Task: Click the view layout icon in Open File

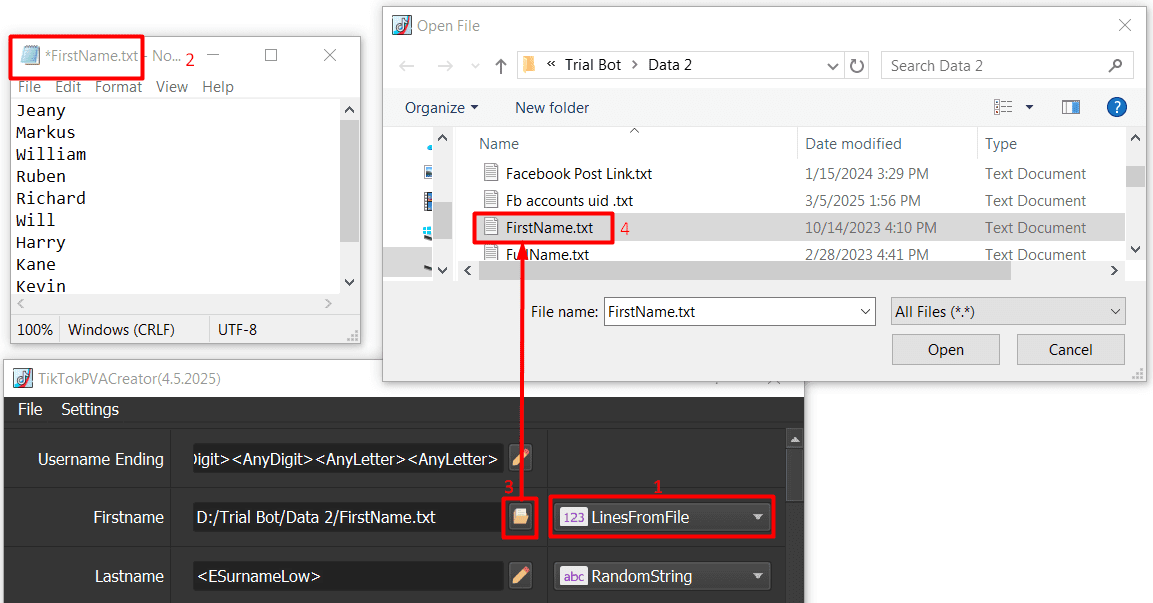Action: click(1003, 107)
